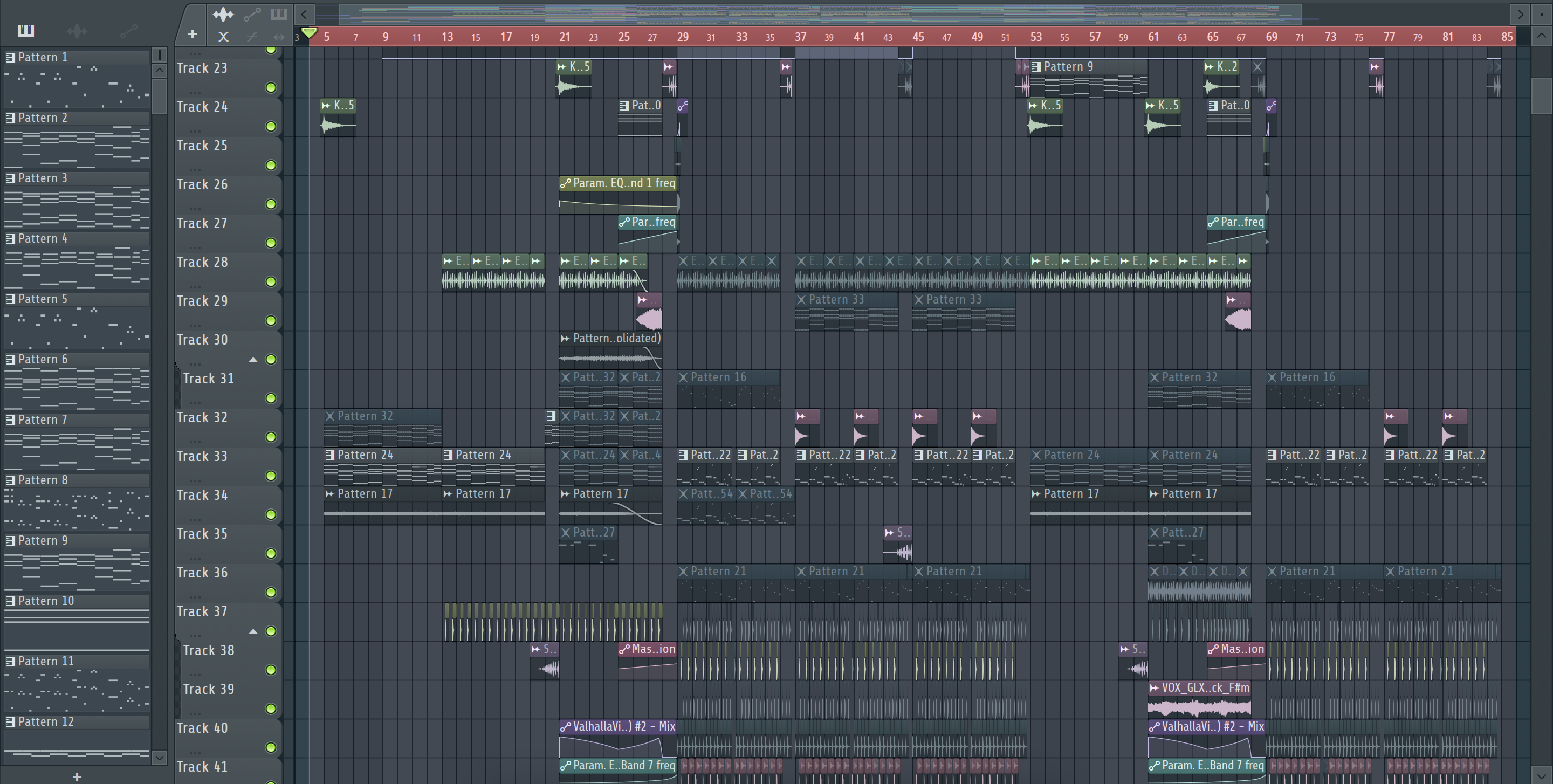Select the automation clip focus icon
Image resolution: width=1553 pixels, height=784 pixels.
(252, 14)
